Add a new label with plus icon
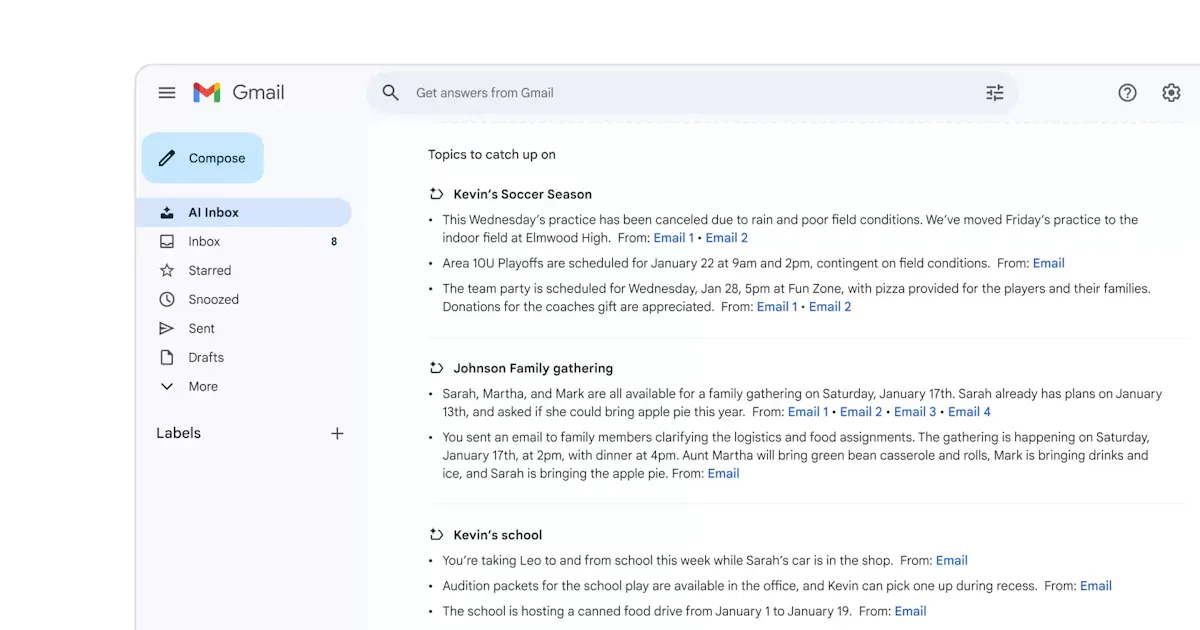1200x630 pixels. (x=337, y=434)
